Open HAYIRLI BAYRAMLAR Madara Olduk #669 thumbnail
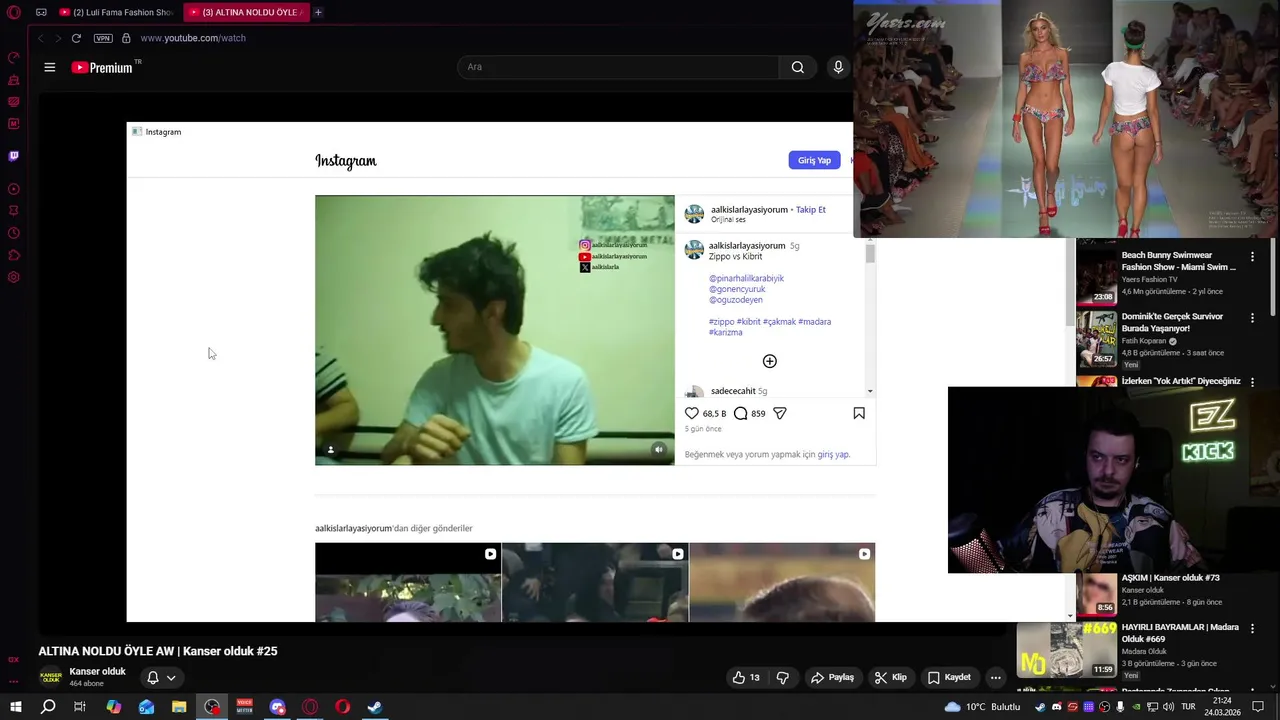This screenshot has width=1280, height=720. (1066, 649)
